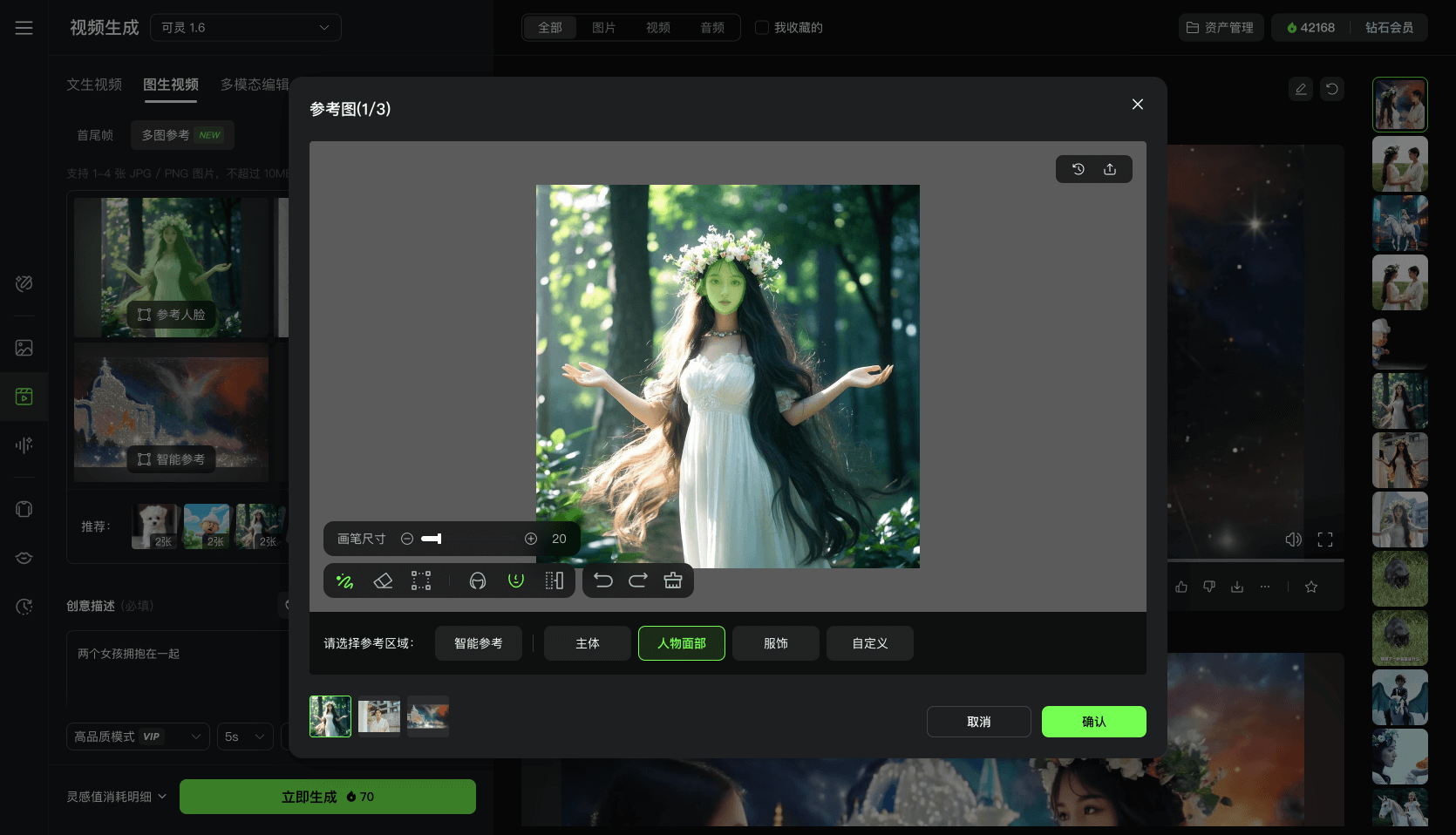
Task: Pick the puppy recommended sample thumbnail
Action: [x=154, y=526]
